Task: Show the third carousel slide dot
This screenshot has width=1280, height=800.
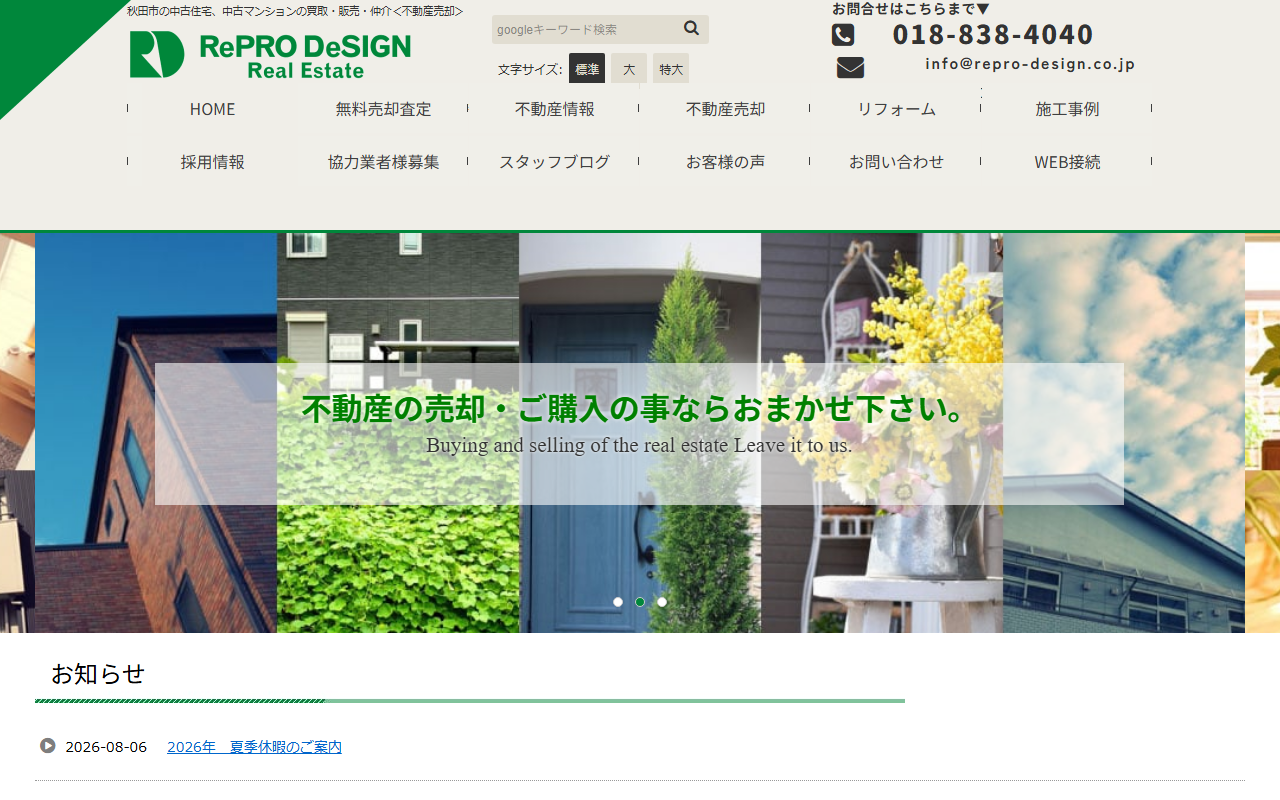Action: pos(662,602)
